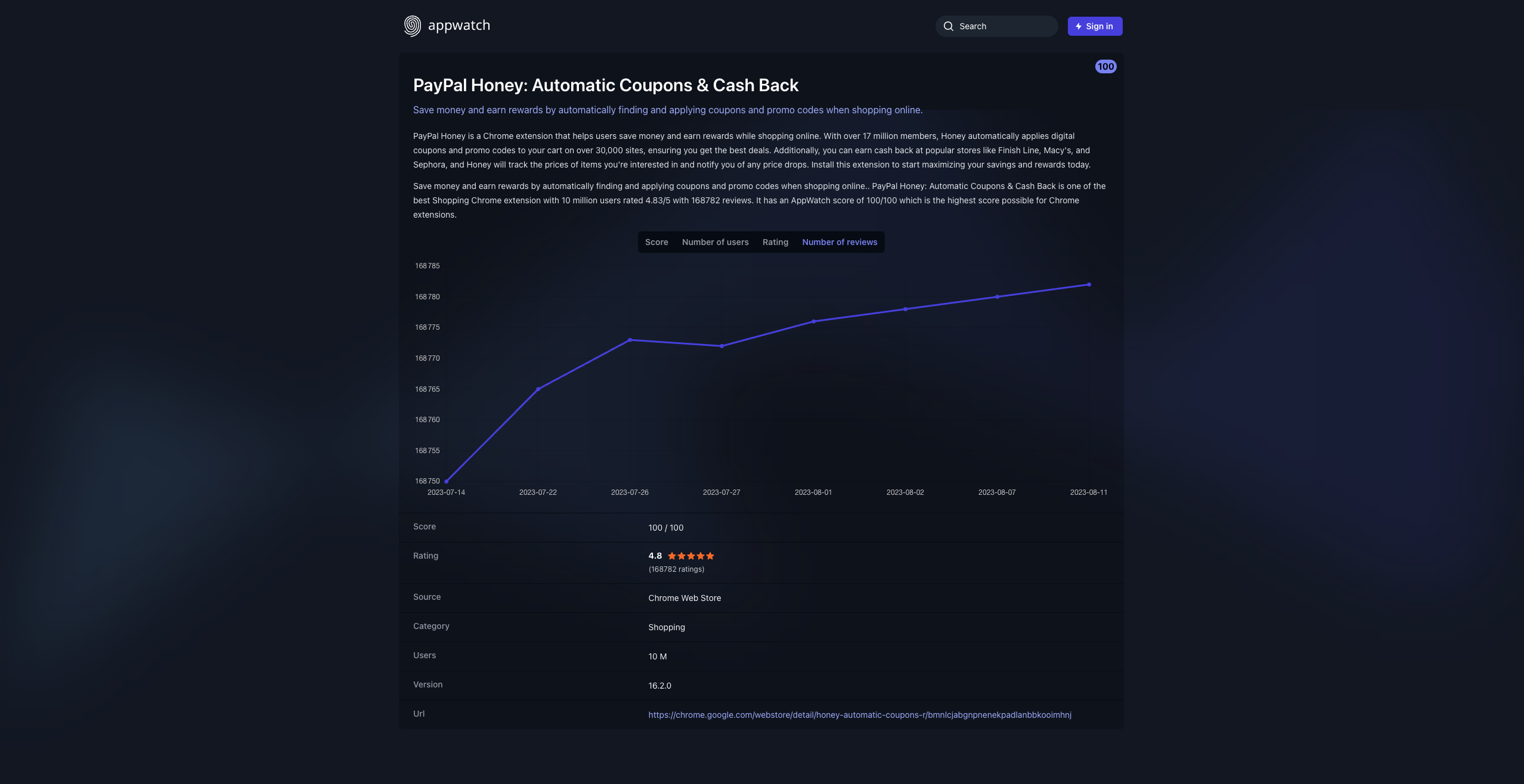Open the Chrome Web Store extension URL
This screenshot has width=1524, height=784.
pos(860,715)
